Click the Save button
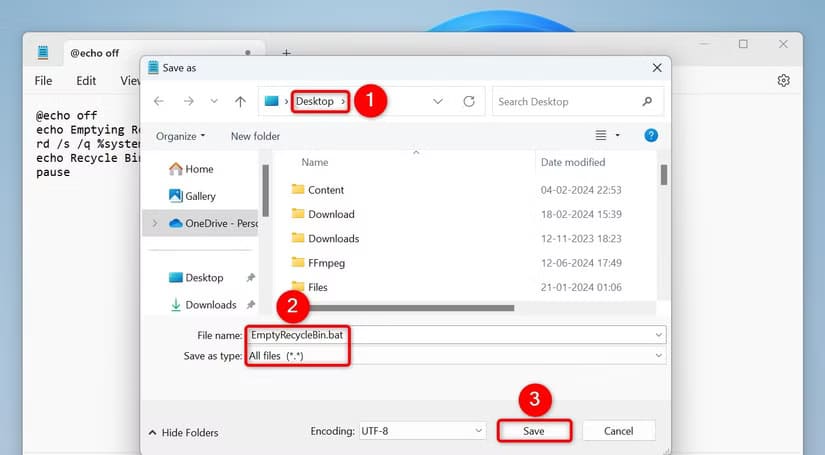Viewport: 825px width, 455px height. [535, 431]
